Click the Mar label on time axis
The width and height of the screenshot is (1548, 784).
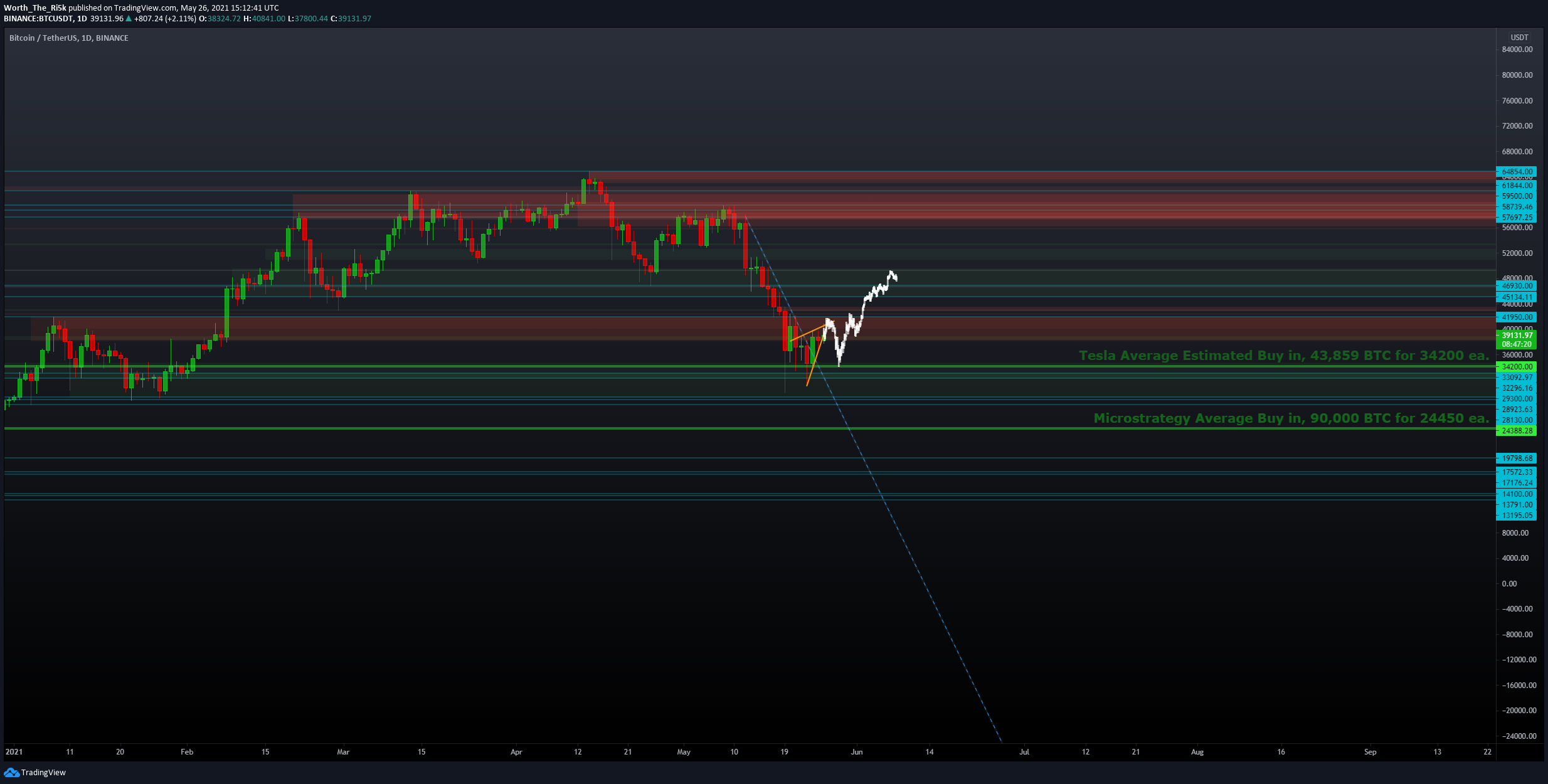coord(343,752)
